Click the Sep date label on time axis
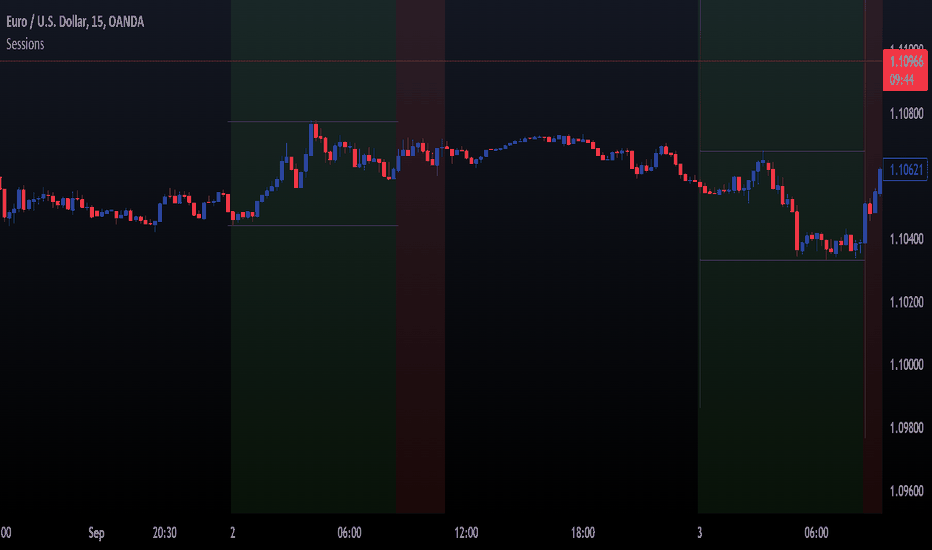The height and width of the screenshot is (550, 932). [x=96, y=533]
